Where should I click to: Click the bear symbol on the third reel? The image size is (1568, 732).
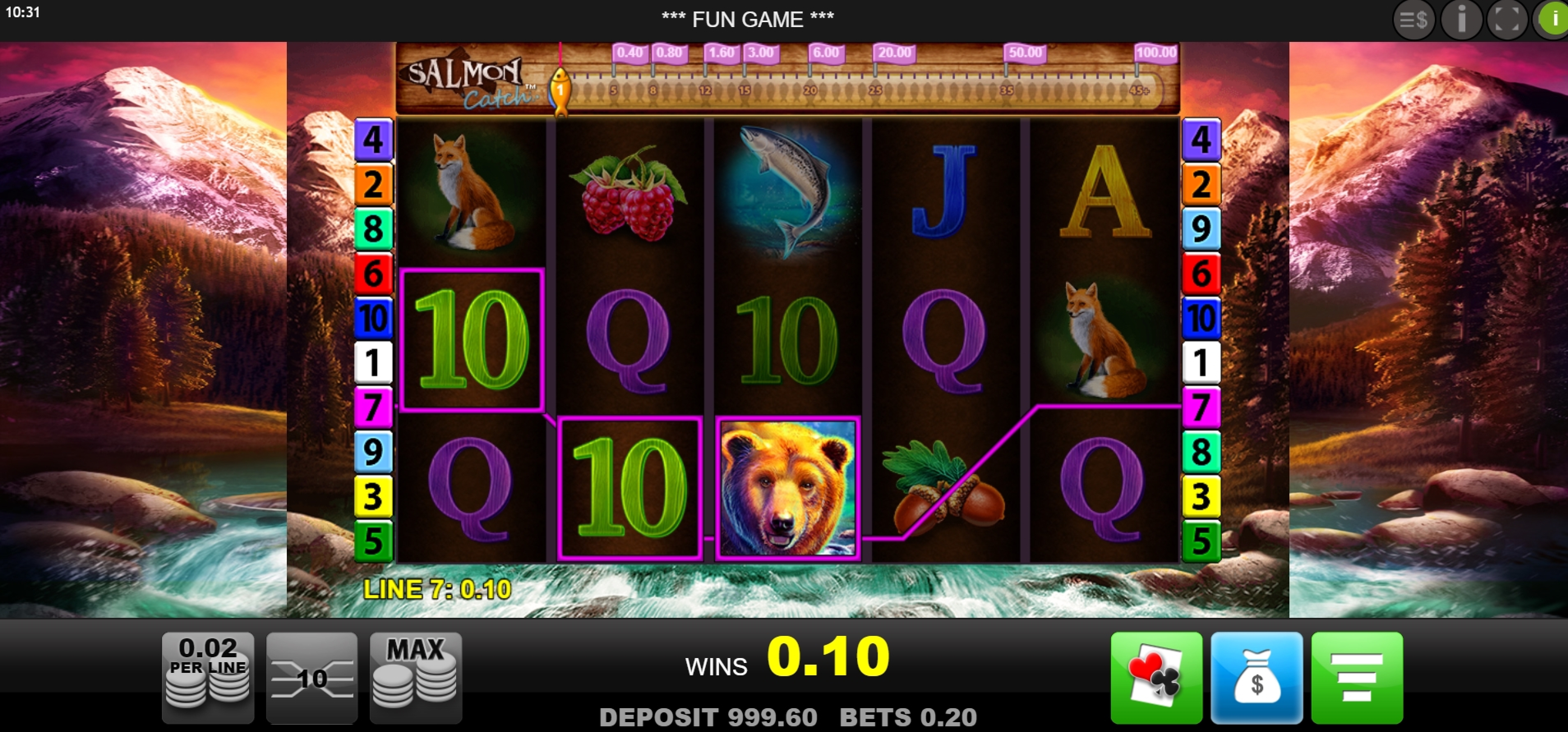click(x=788, y=488)
